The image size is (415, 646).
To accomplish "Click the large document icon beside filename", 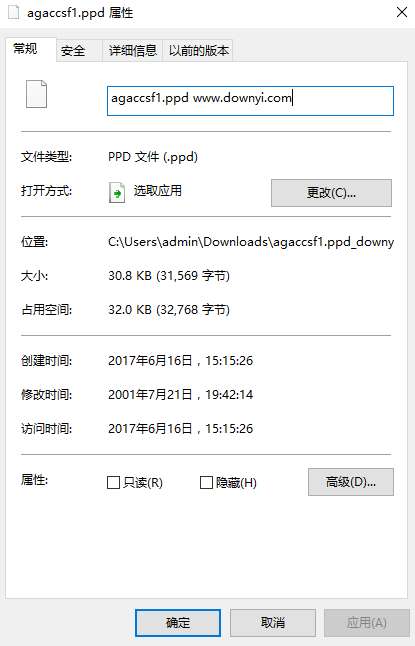I will pyautogui.click(x=36, y=94).
